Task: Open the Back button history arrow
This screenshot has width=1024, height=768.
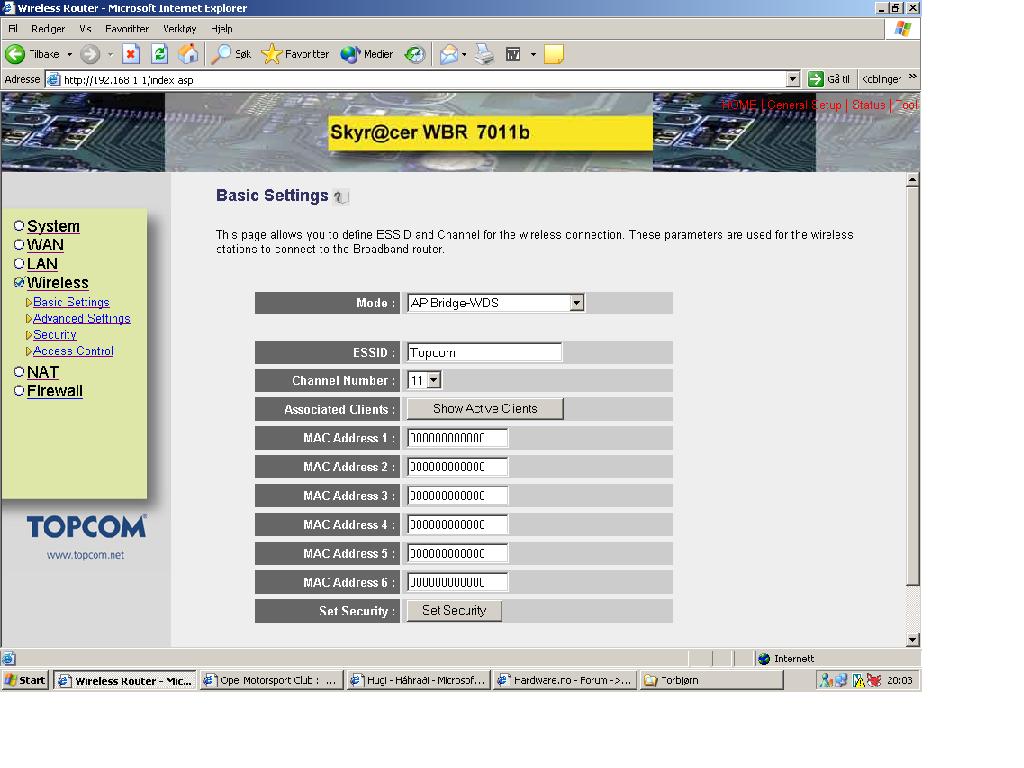Action: click(x=69, y=54)
